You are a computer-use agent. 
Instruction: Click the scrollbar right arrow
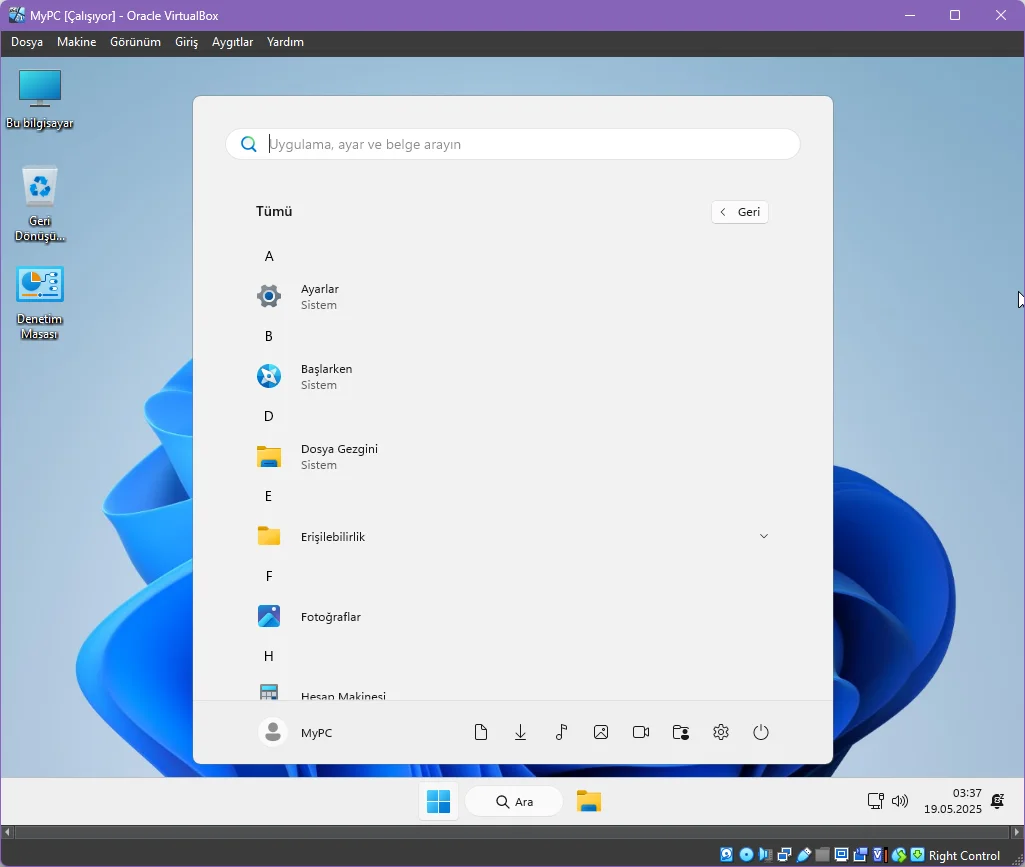click(1017, 832)
